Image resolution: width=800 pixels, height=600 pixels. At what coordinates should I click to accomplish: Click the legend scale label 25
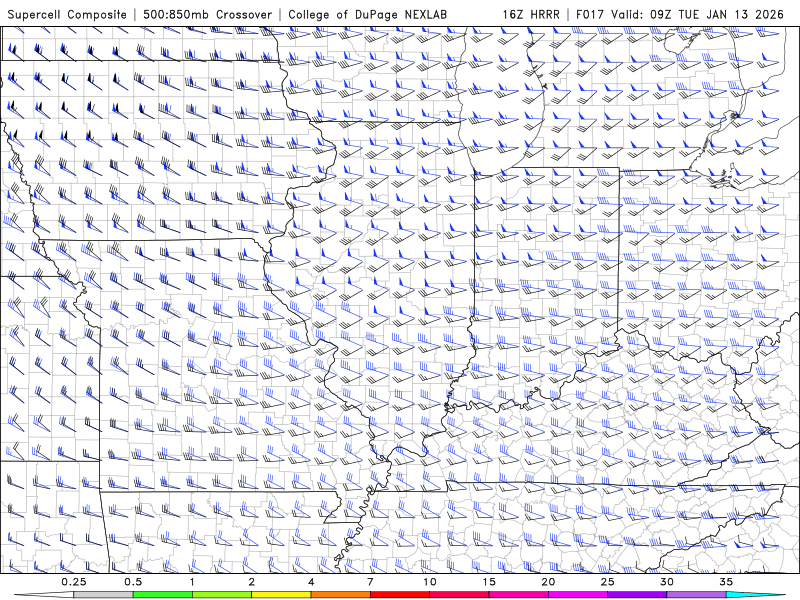click(607, 582)
